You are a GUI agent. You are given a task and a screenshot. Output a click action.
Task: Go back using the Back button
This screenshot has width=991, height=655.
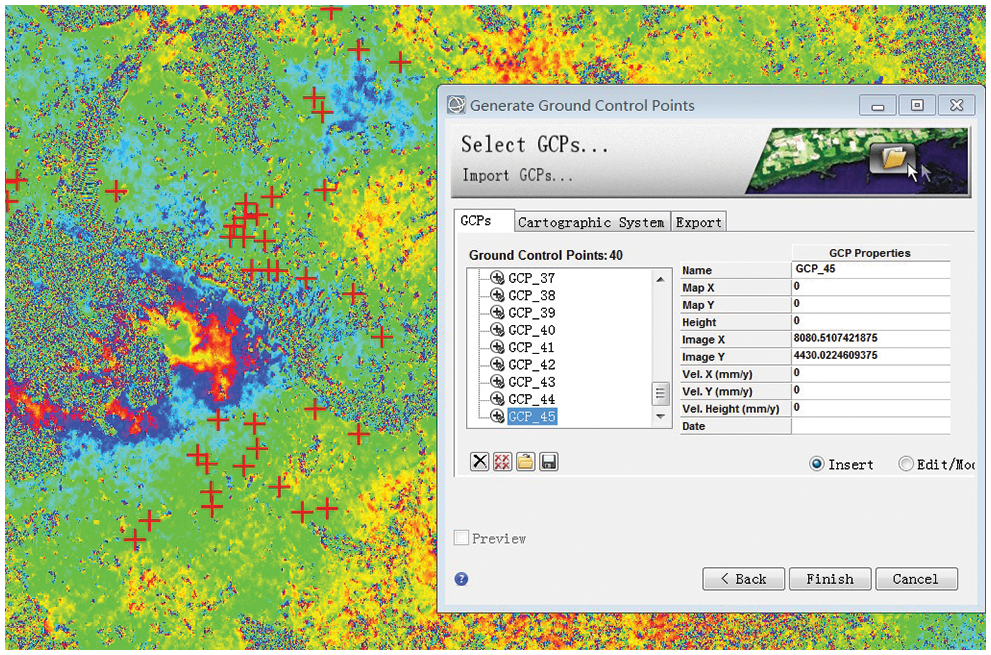[742, 578]
